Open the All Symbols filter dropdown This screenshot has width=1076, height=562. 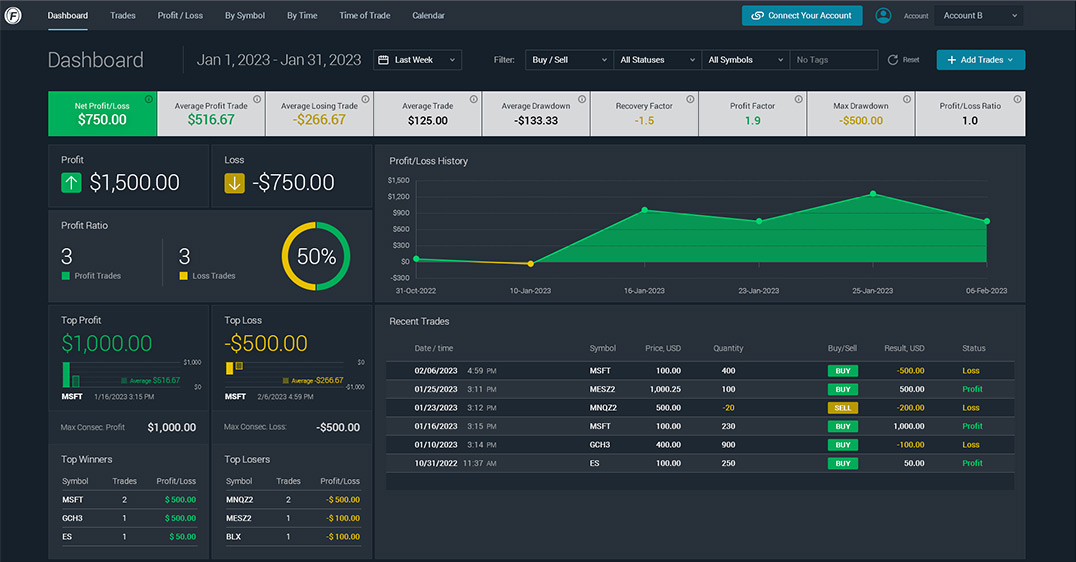click(x=745, y=60)
